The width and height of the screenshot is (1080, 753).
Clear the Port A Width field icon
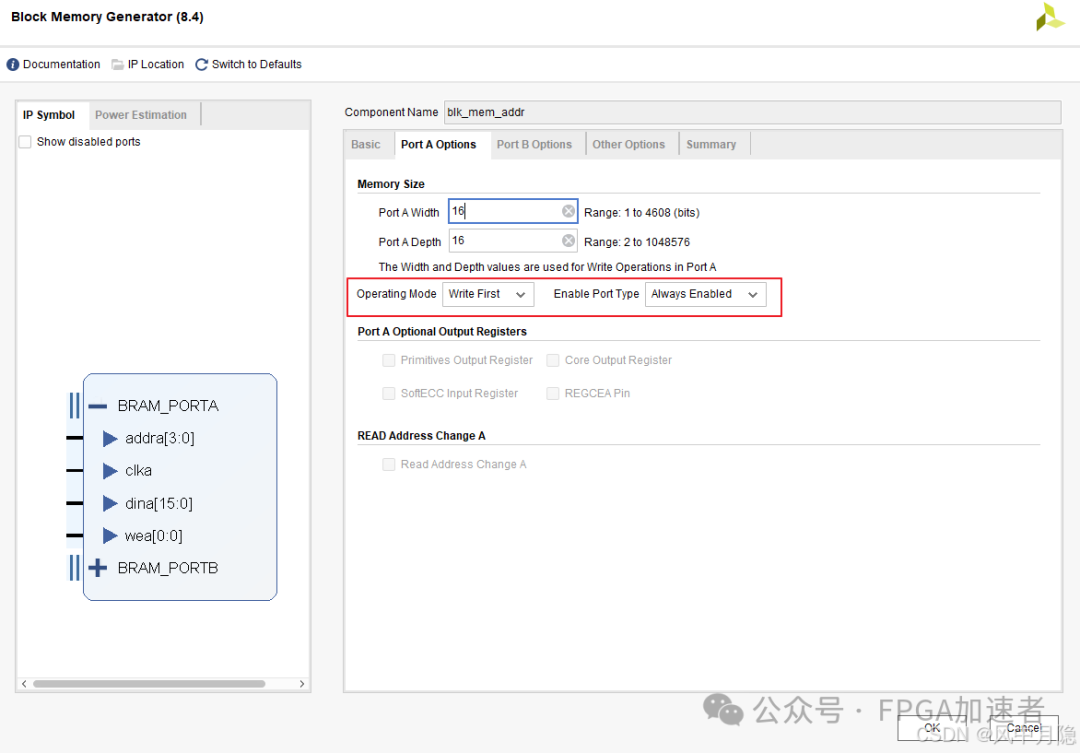click(568, 211)
